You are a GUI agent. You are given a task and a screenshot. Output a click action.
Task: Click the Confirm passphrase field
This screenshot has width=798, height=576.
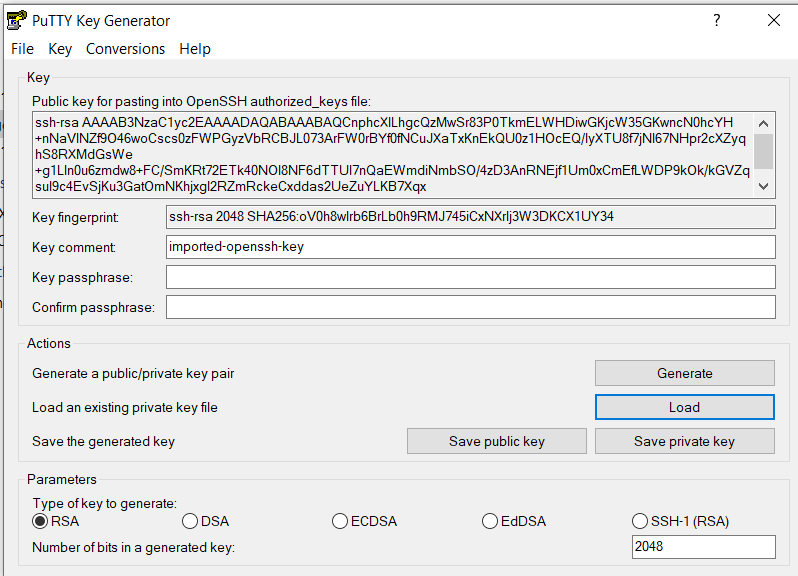[x=471, y=307]
